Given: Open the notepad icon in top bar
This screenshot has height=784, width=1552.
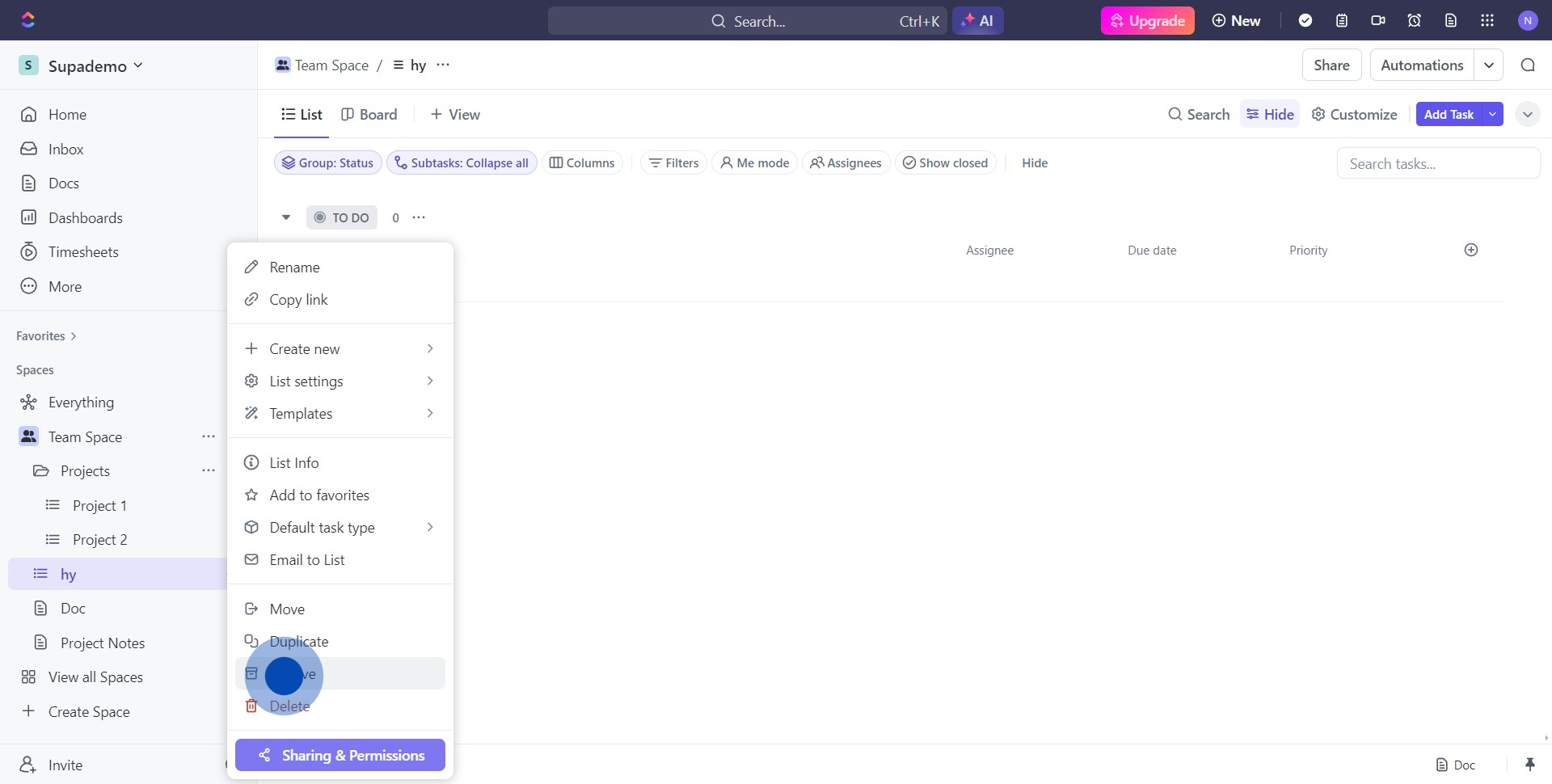Looking at the screenshot, I should [1342, 21].
